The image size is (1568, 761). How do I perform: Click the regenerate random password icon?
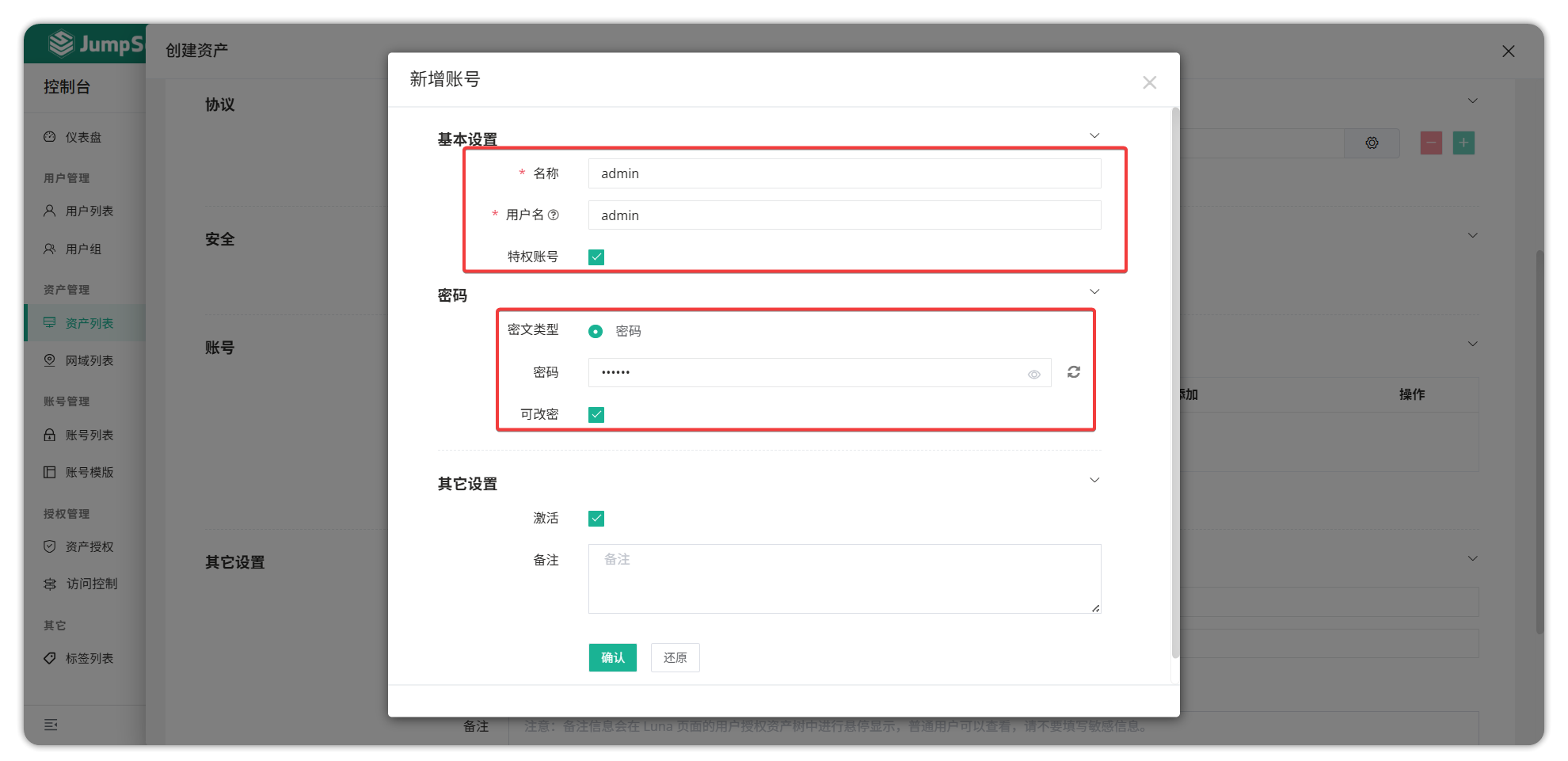click(1073, 372)
